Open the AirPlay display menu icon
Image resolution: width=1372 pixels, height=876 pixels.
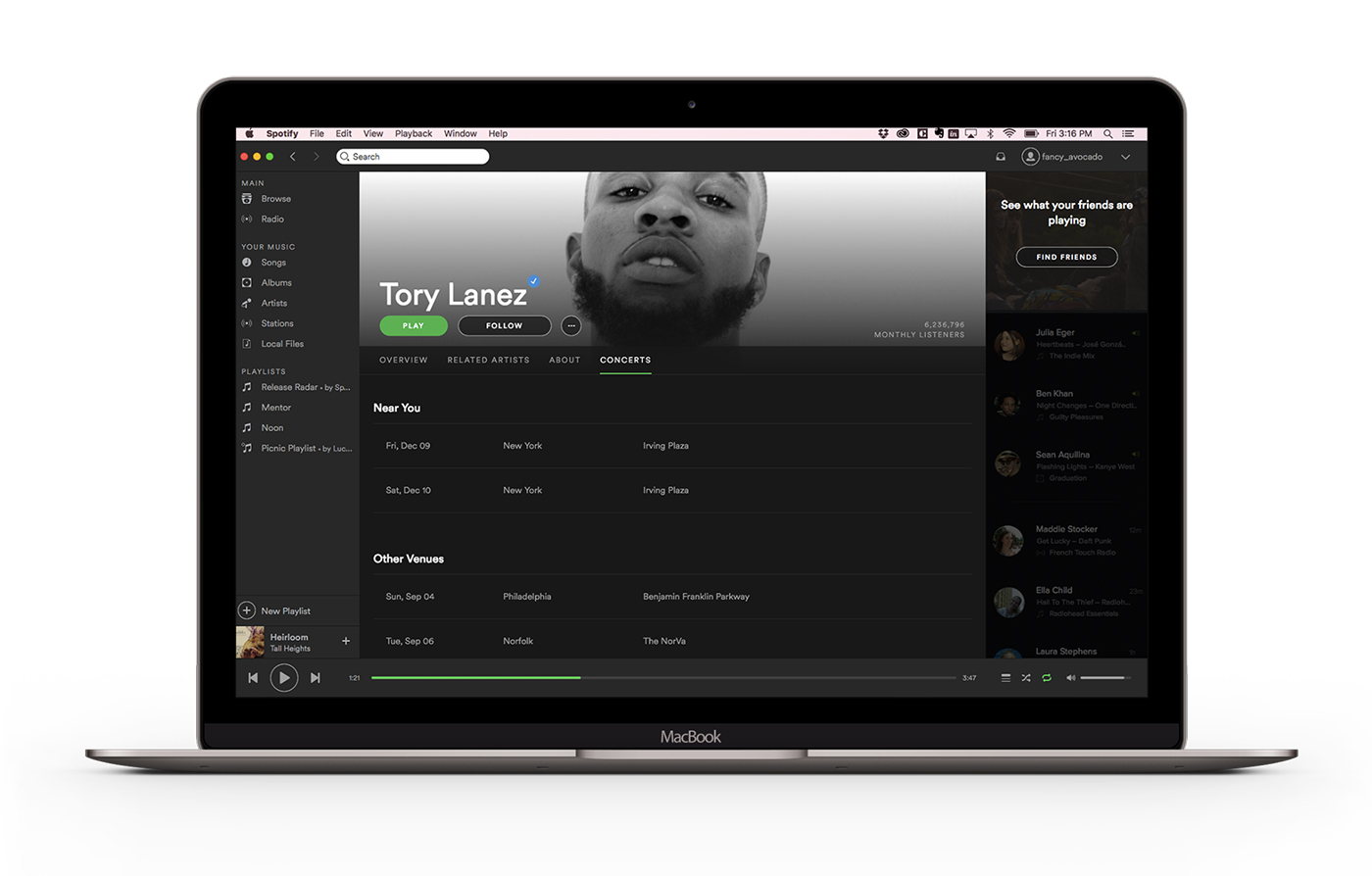[971, 133]
